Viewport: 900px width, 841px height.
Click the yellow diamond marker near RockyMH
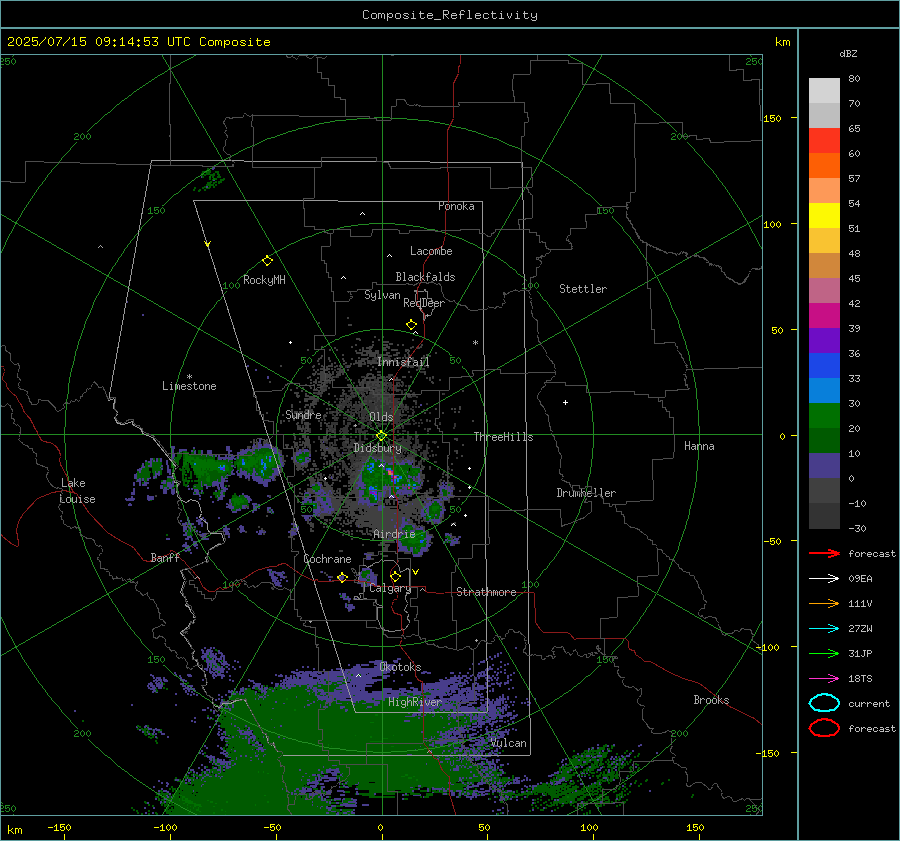tap(267, 261)
